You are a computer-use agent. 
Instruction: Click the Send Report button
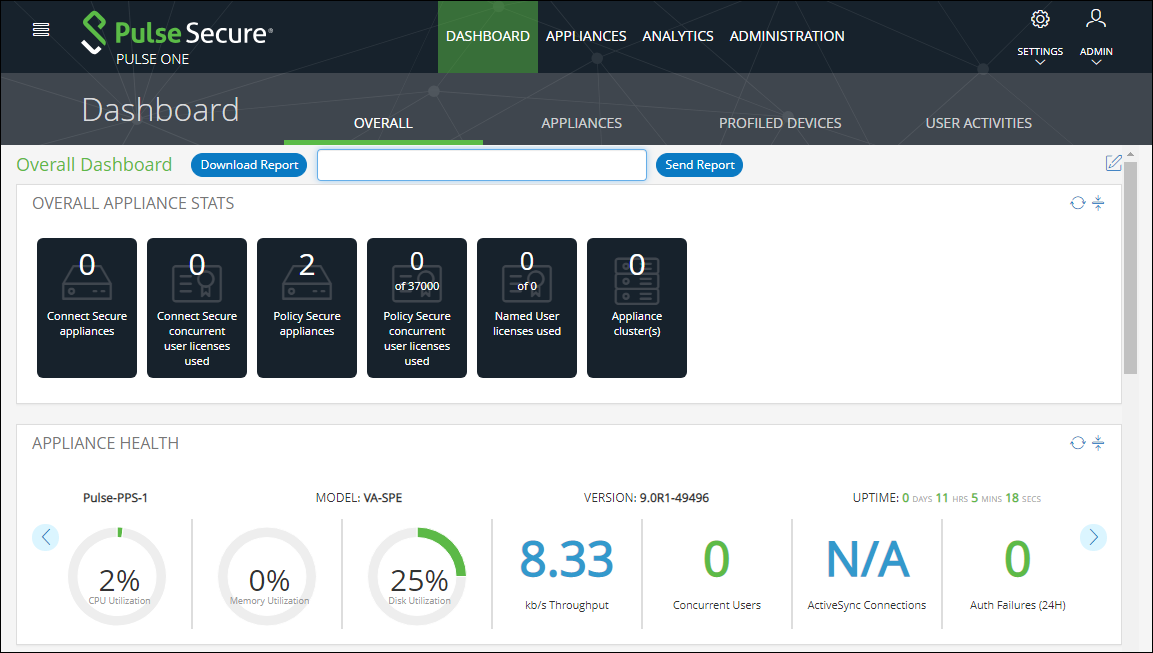(699, 165)
